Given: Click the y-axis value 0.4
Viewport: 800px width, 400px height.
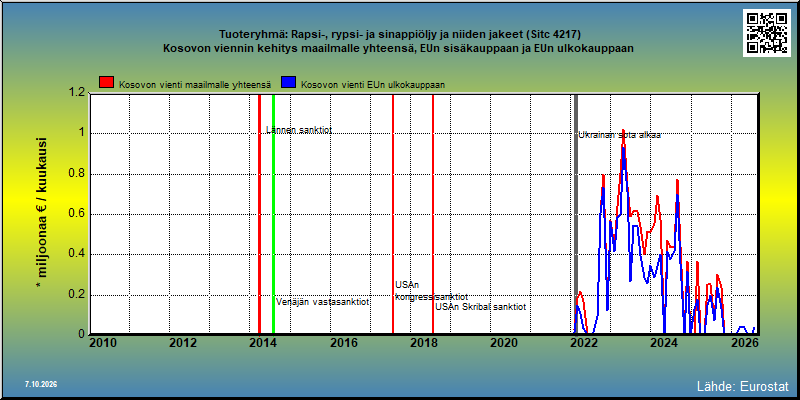Looking at the screenshot, I should pos(77,255).
